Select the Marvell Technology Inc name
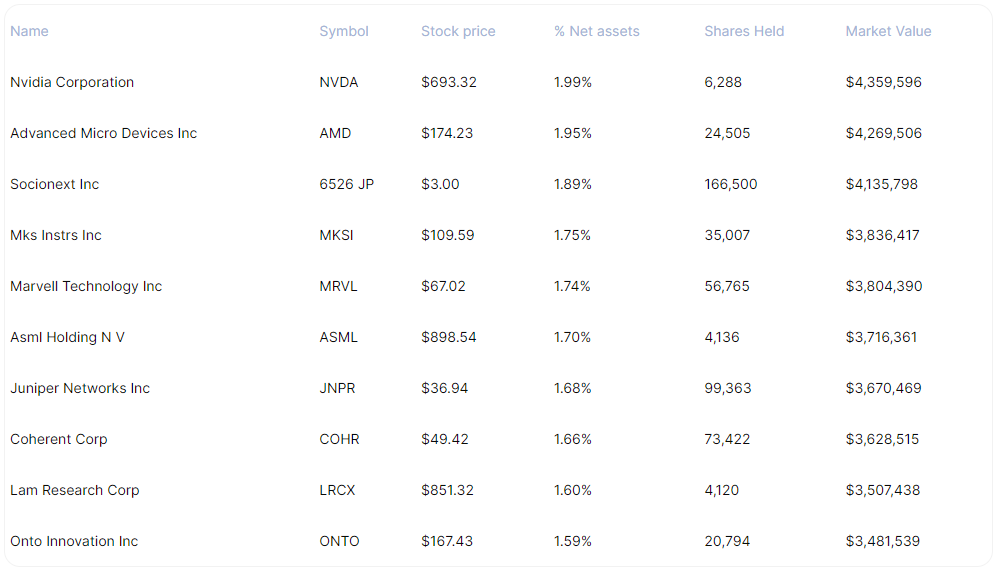 (86, 286)
